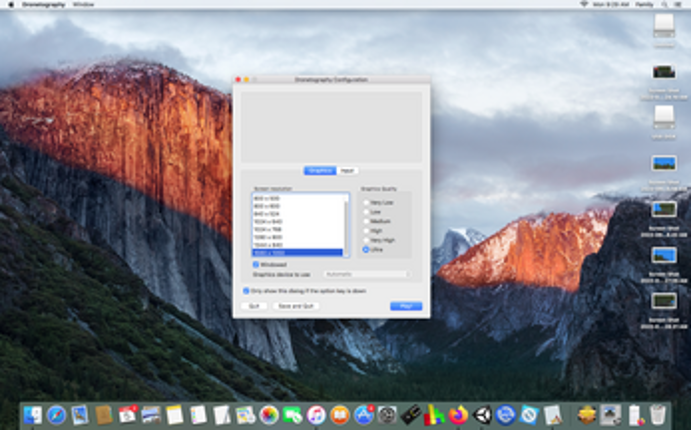
Task: Open the App Store from the dock
Action: click(x=364, y=415)
